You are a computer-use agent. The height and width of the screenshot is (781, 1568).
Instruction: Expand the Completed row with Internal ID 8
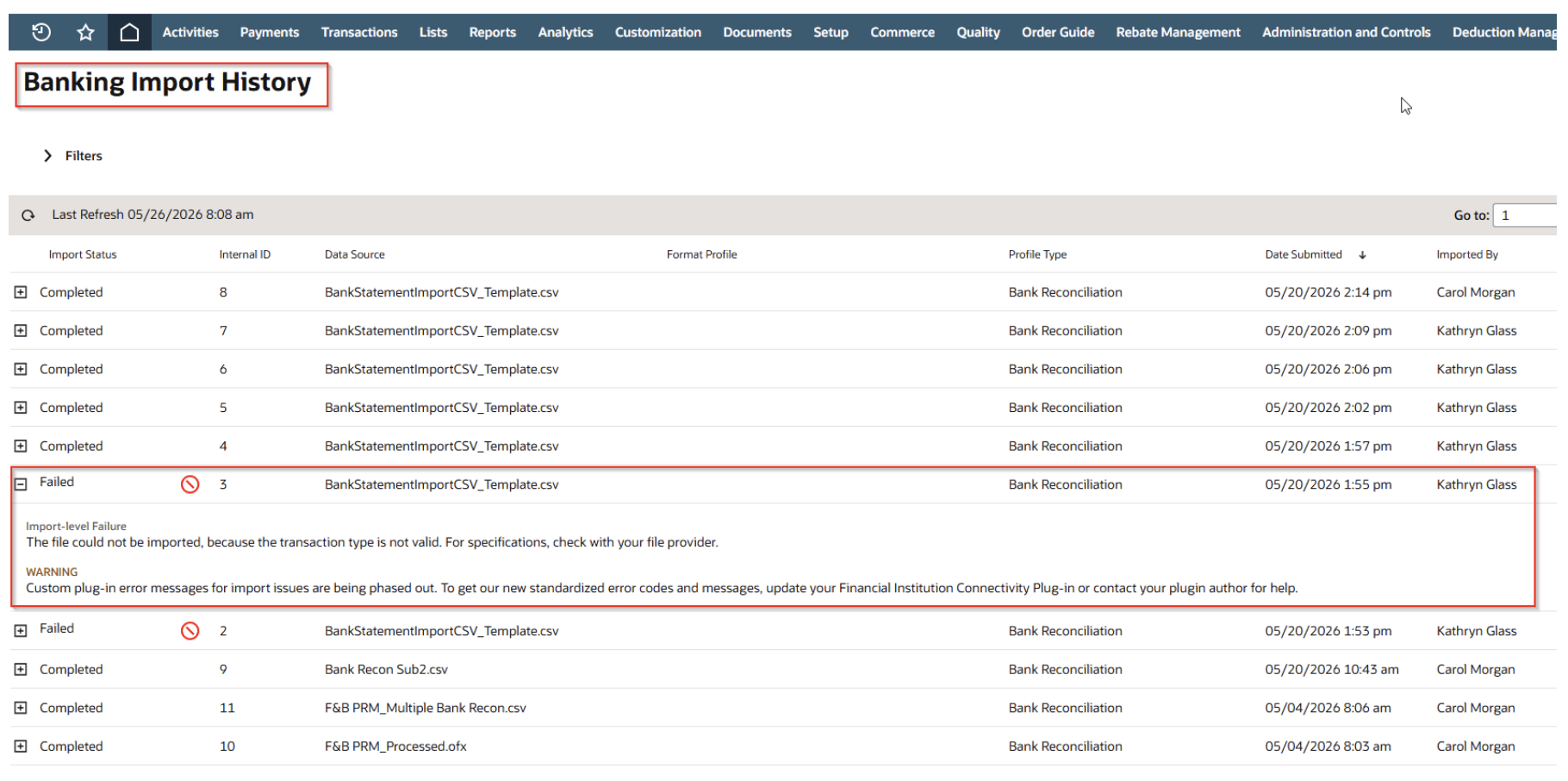click(x=21, y=293)
